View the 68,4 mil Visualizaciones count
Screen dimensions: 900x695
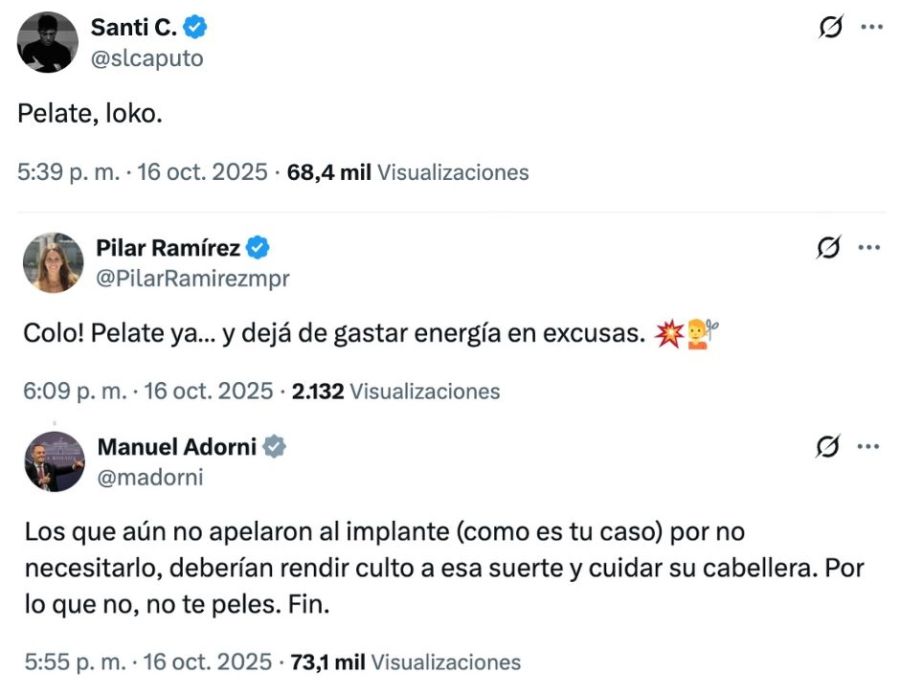point(407,172)
